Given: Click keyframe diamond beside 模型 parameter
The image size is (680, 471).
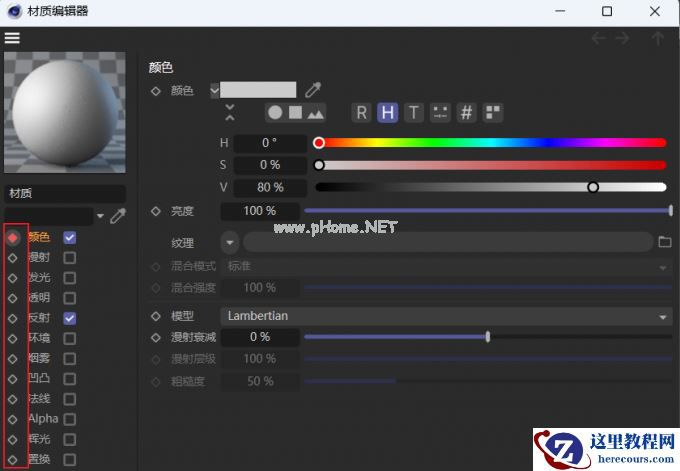Looking at the screenshot, I should click(156, 316).
